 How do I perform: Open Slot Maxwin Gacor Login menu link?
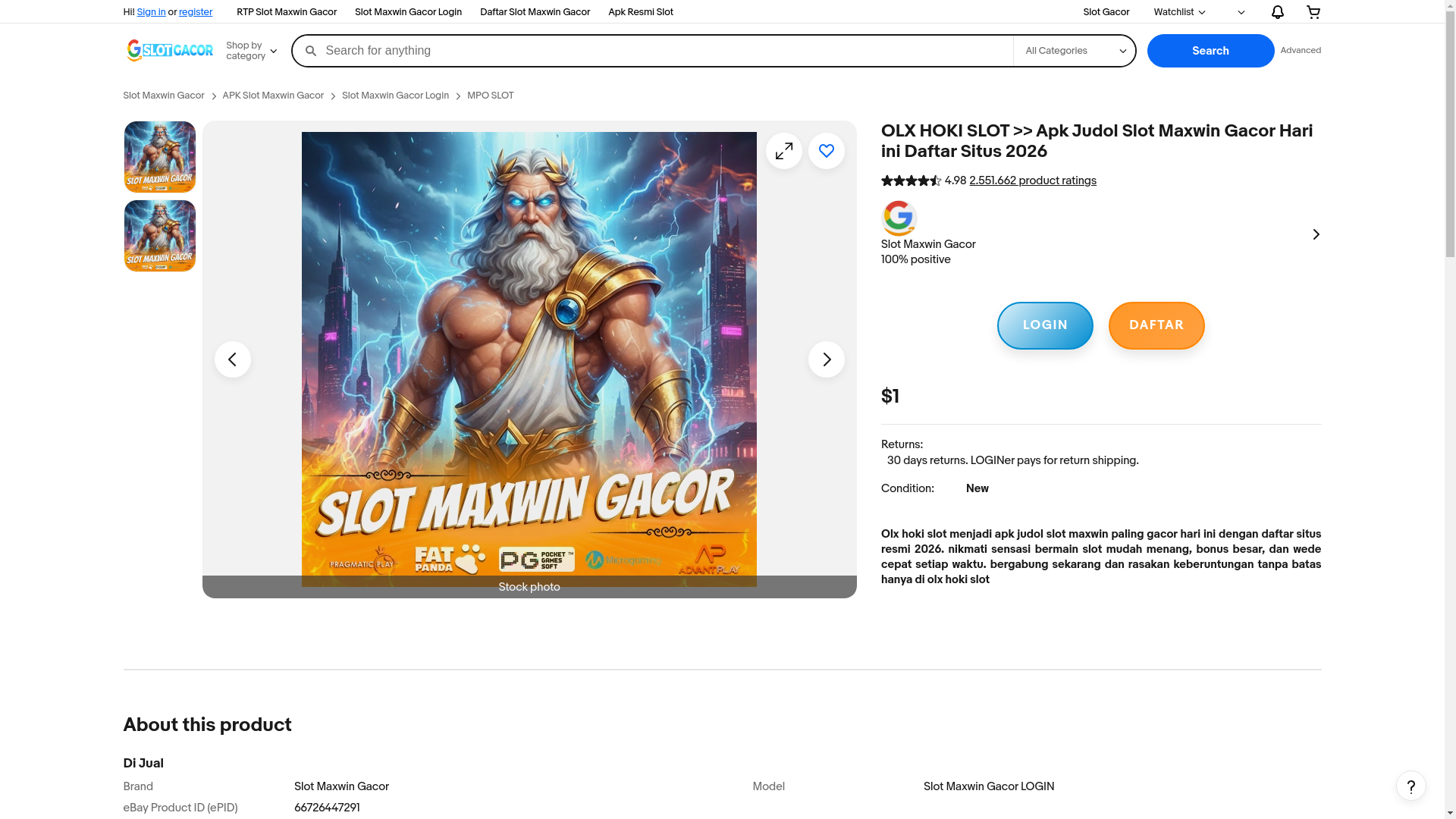(x=408, y=12)
